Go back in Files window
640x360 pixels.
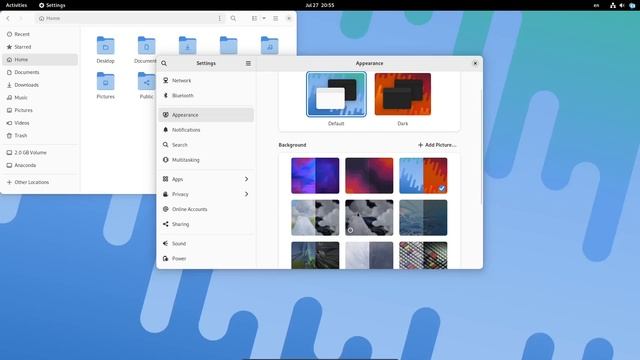[8, 18]
